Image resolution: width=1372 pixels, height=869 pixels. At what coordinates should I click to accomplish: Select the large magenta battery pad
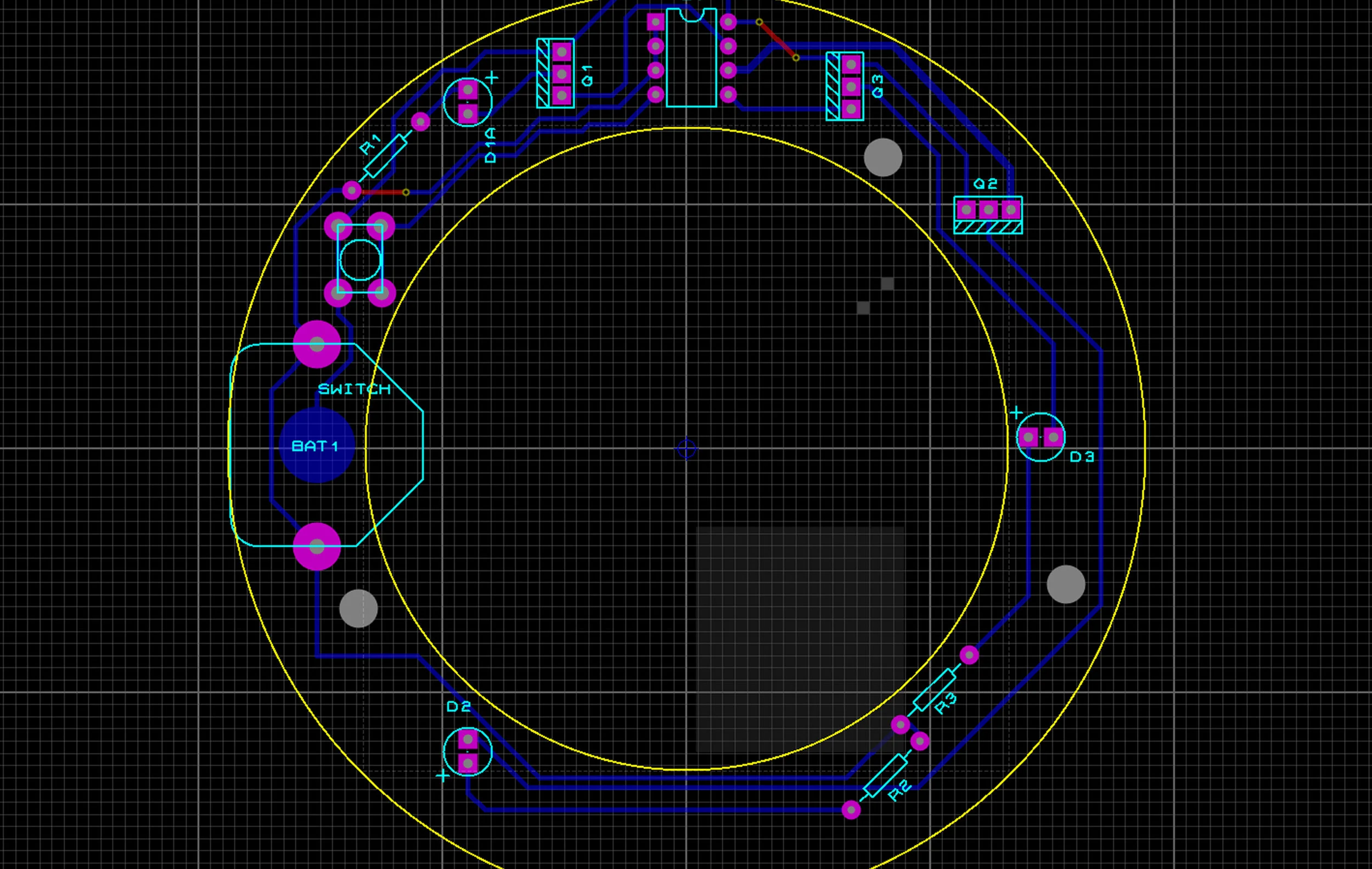point(317,344)
